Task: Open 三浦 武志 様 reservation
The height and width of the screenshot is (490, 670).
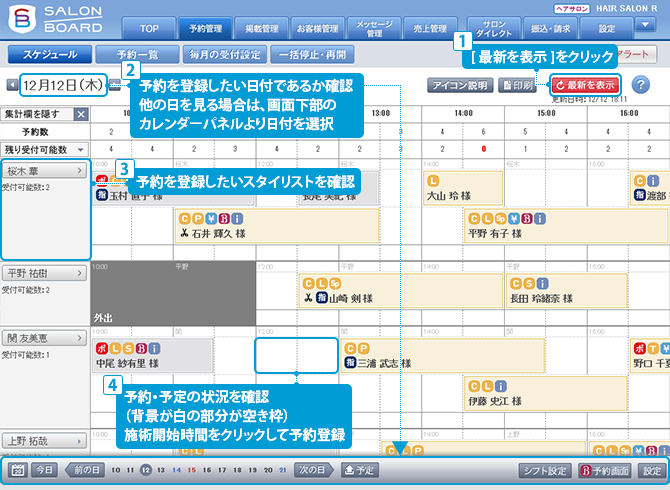Action: 442,356
